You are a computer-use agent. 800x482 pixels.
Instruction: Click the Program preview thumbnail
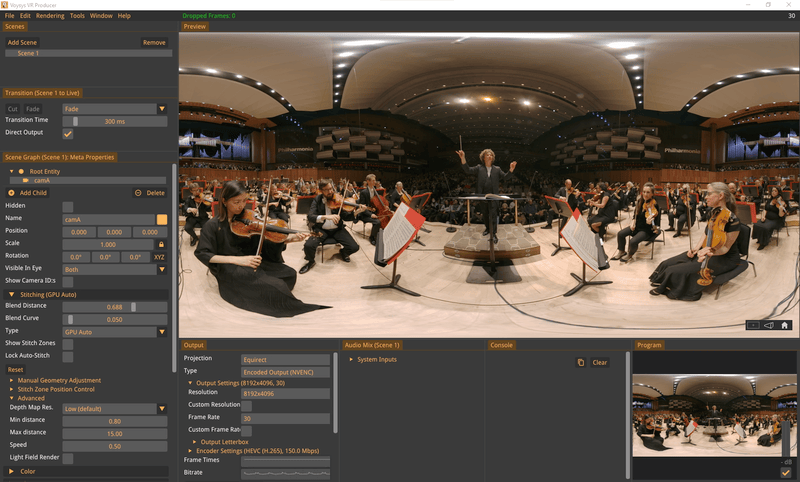[714, 415]
